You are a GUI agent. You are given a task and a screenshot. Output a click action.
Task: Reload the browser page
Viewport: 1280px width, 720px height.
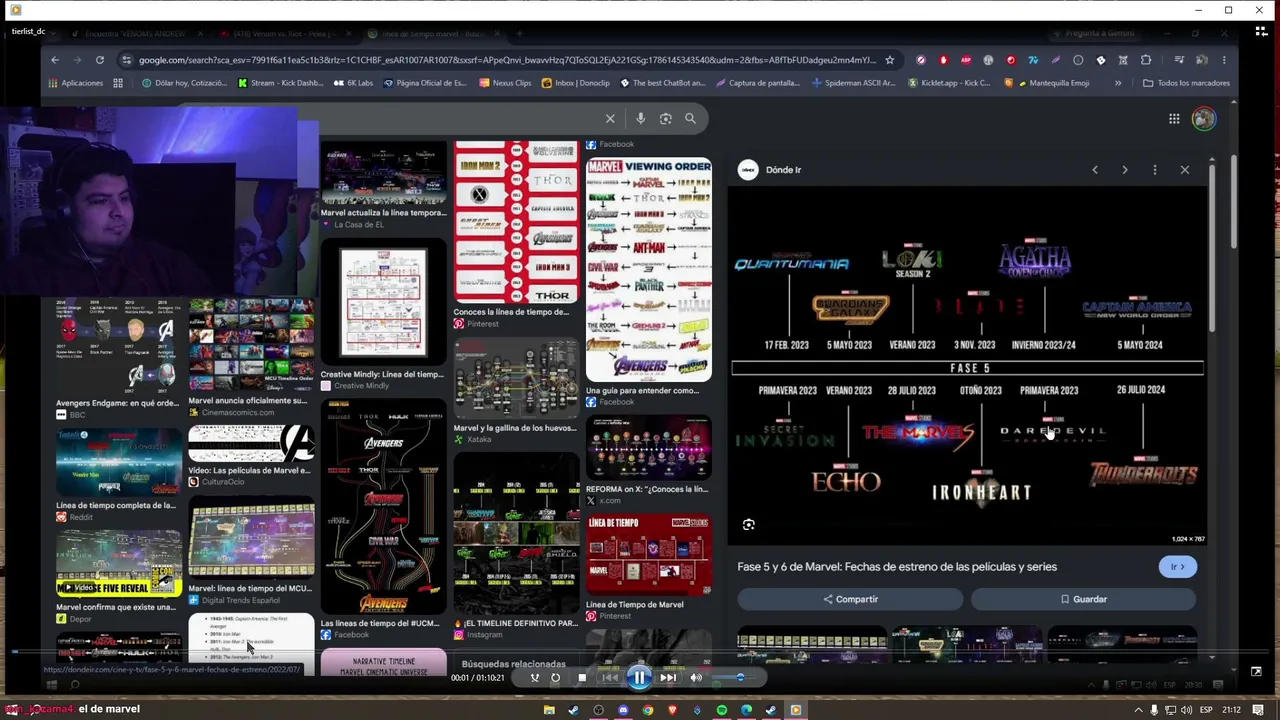[100, 60]
